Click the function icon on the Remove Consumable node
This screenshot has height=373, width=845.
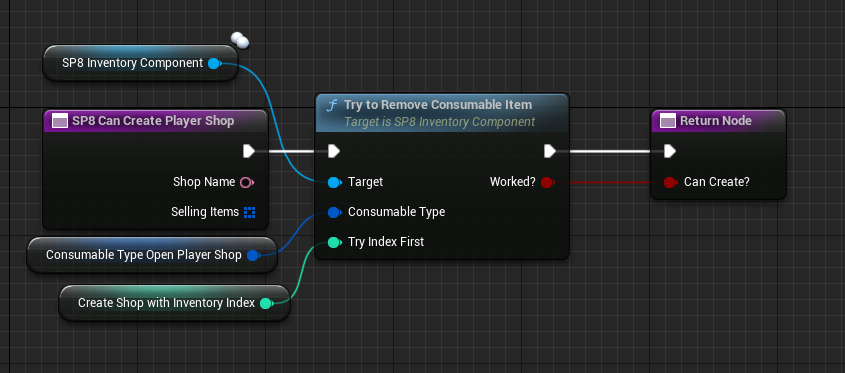(x=332, y=105)
